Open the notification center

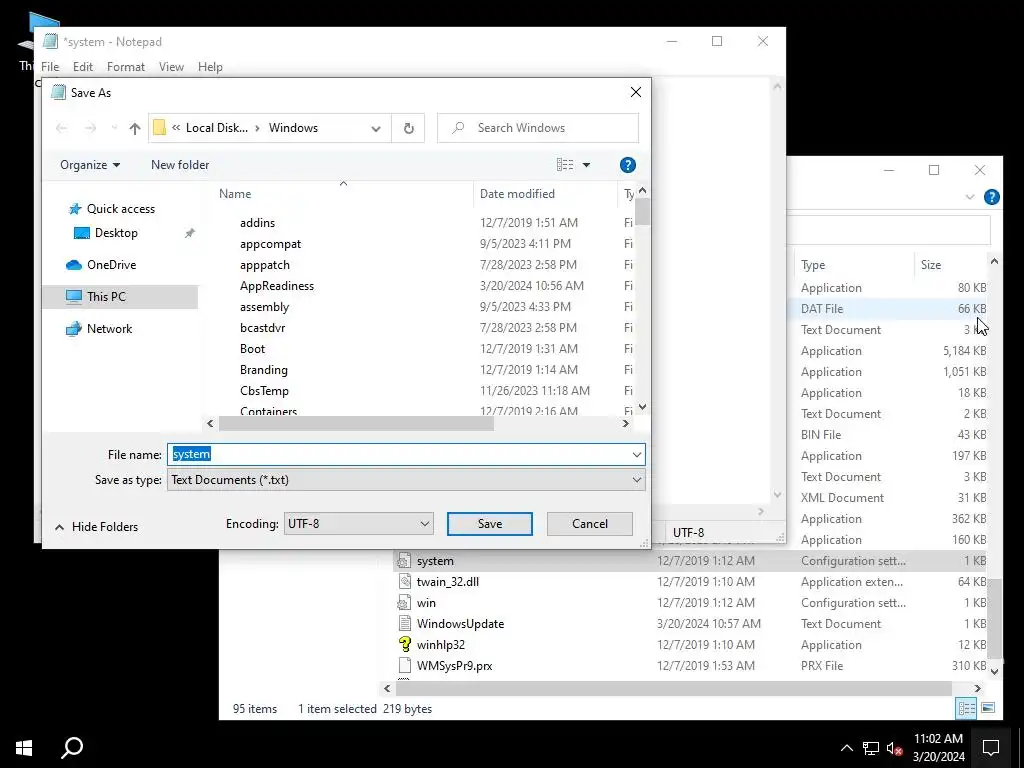(991, 748)
